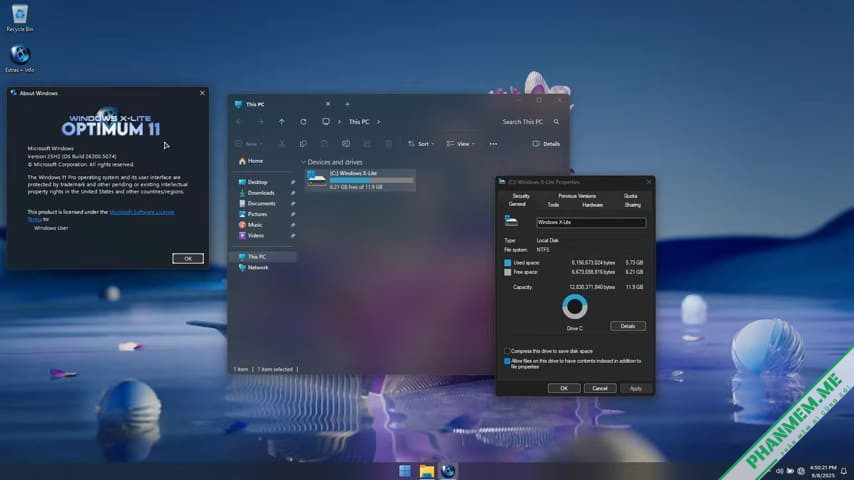Viewport: 854px width, 480px height.
Task: Open the taskbar clock and date
Action: click(823, 471)
